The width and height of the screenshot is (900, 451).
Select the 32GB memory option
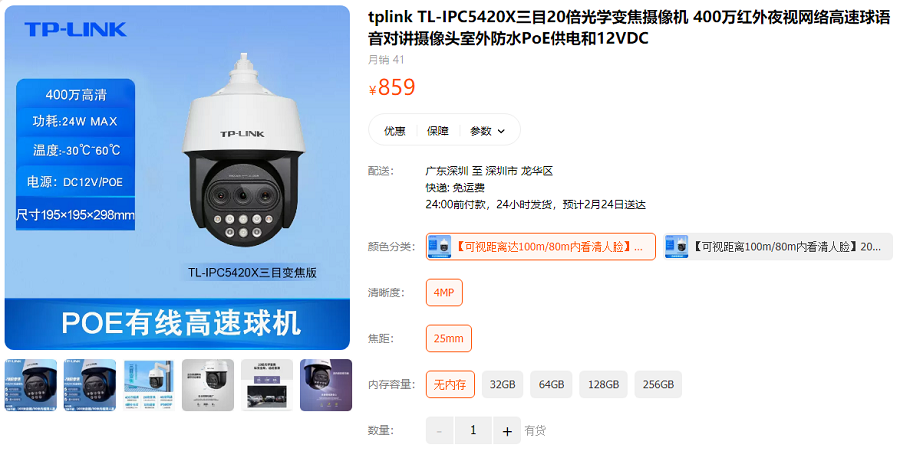502,384
